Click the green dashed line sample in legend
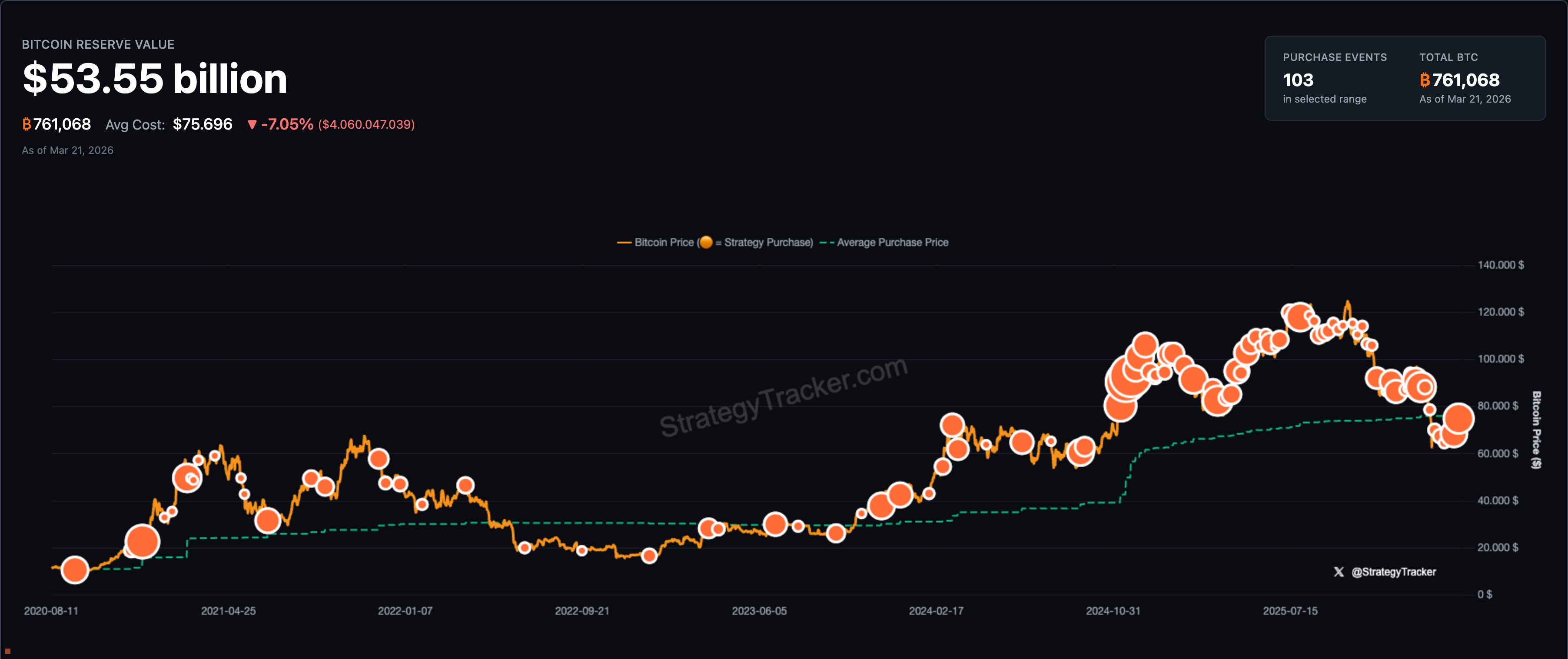Screen dimensions: 1568x659 [x=827, y=243]
